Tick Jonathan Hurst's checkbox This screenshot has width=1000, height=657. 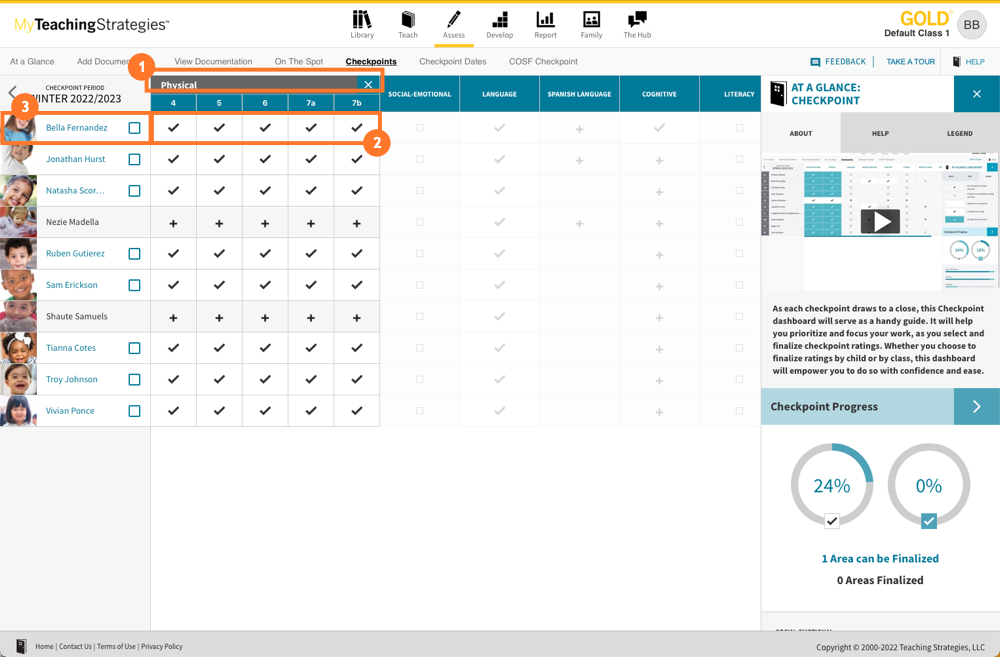pyautogui.click(x=134, y=159)
